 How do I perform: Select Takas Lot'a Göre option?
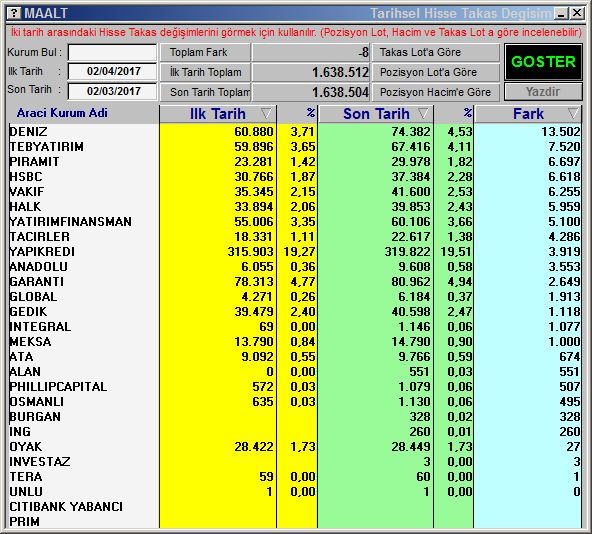(x=436, y=52)
